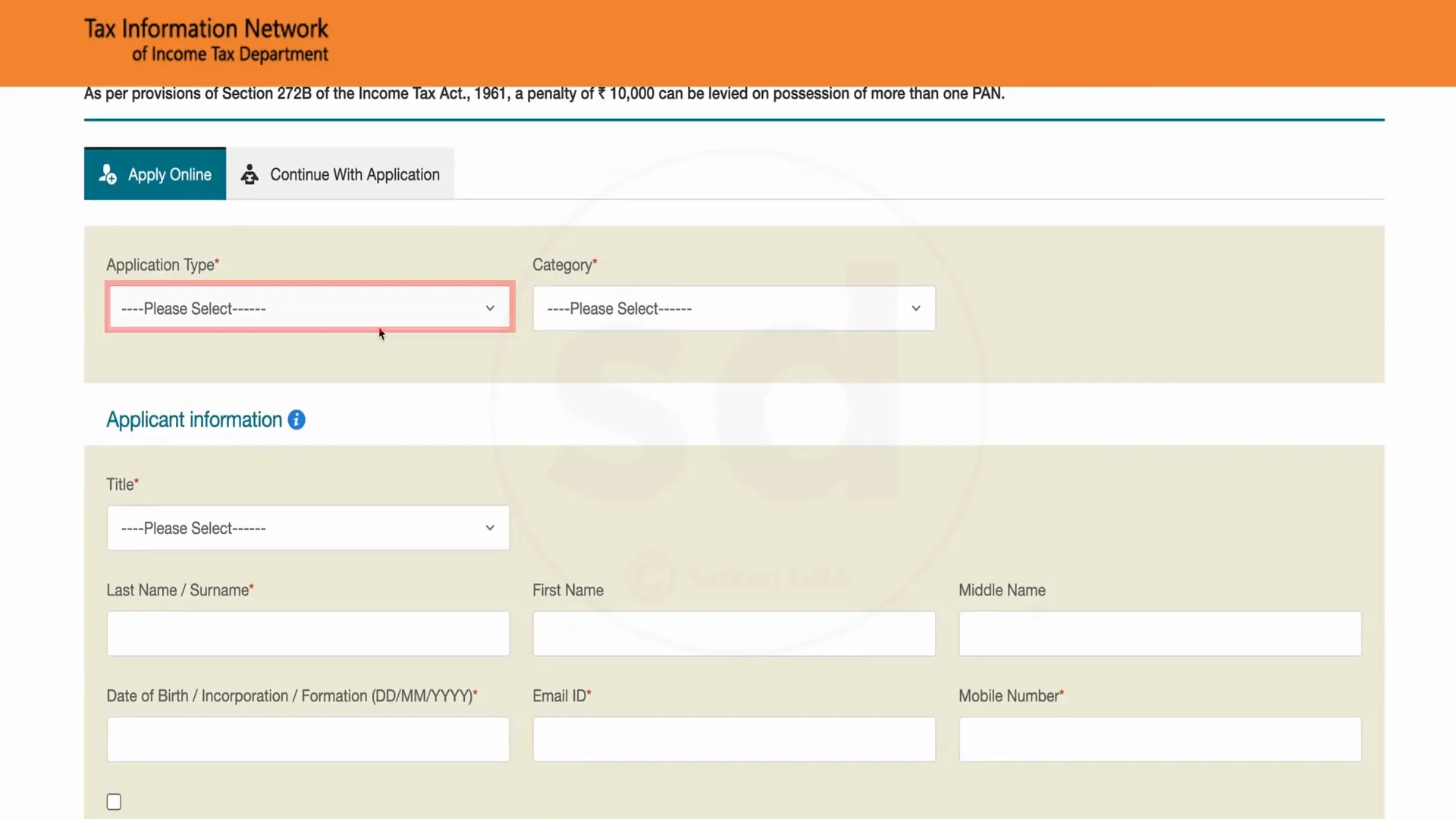This screenshot has width=1456, height=819.
Task: Toggle the checkbox at bottom of form
Action: coord(113,801)
